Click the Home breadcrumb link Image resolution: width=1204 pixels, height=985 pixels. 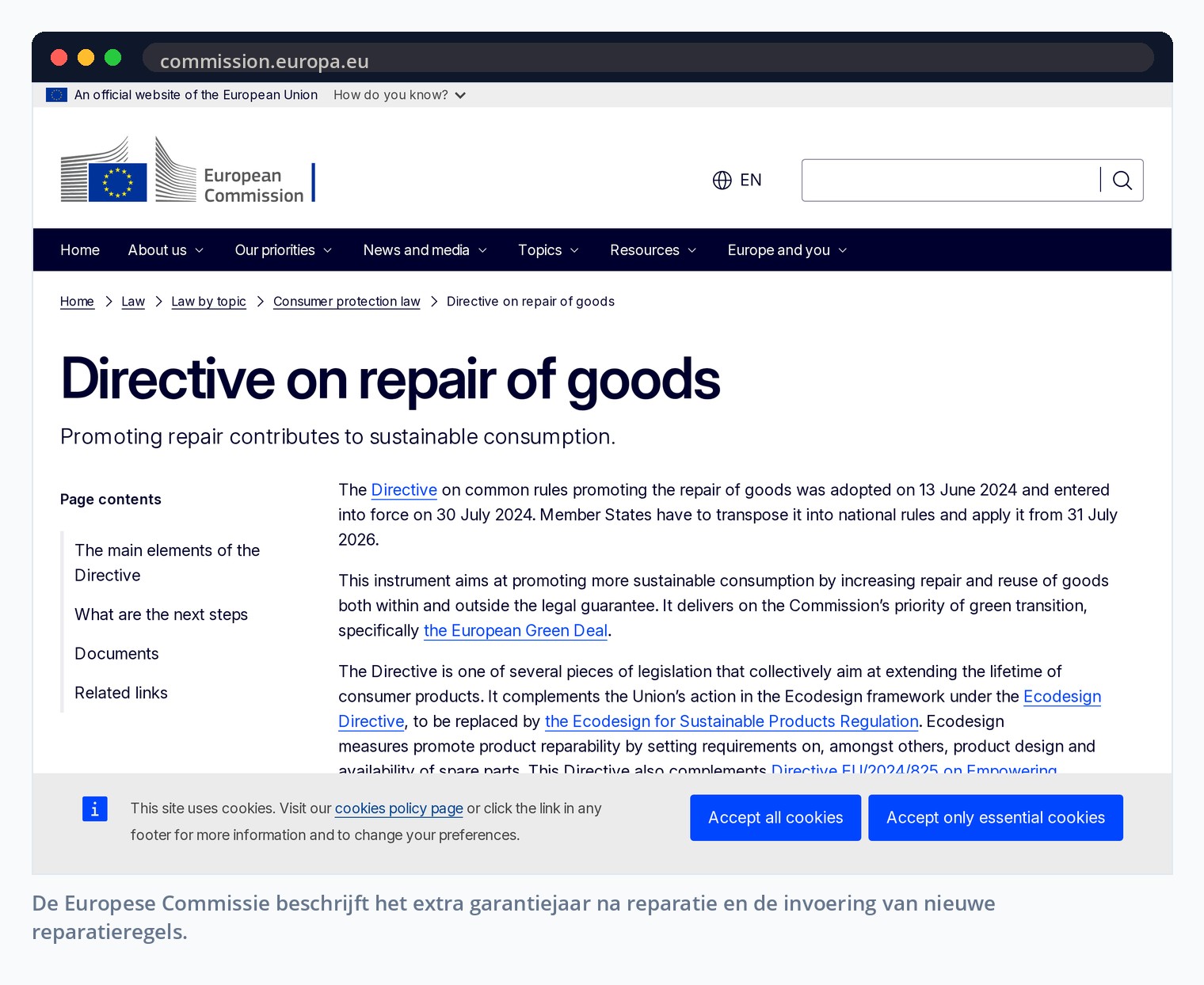click(x=77, y=302)
